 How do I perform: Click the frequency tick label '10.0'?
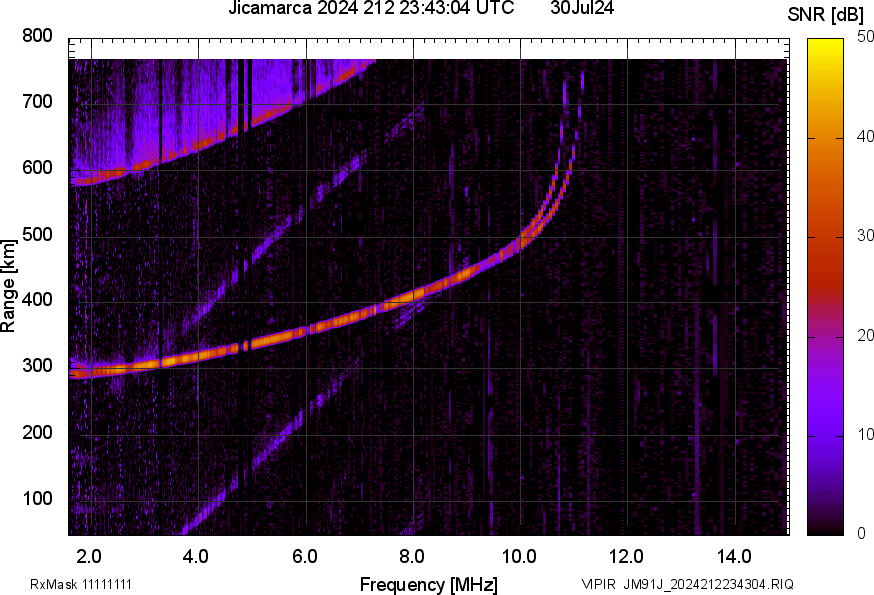[519, 556]
